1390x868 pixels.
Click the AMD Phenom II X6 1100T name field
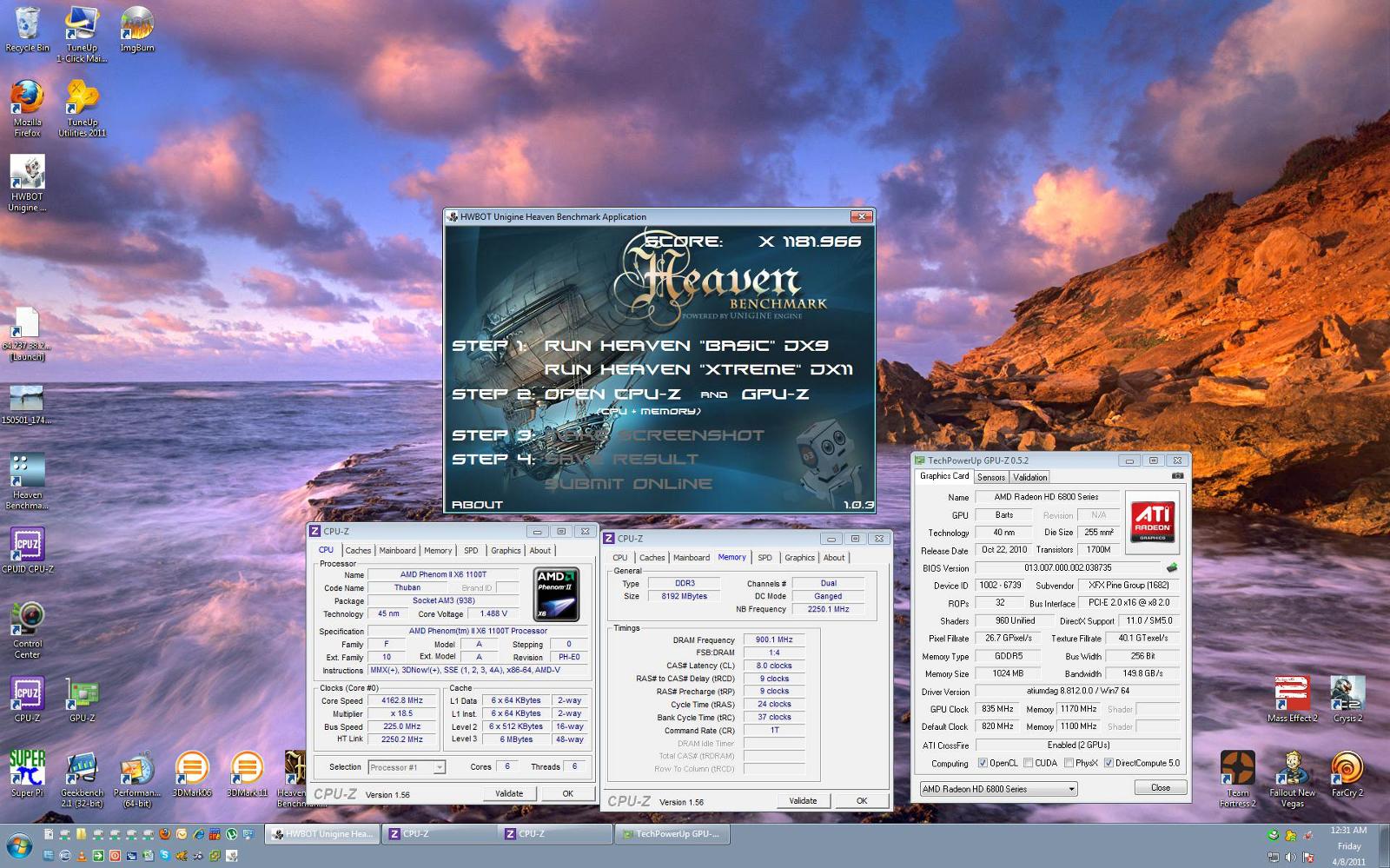pos(443,574)
